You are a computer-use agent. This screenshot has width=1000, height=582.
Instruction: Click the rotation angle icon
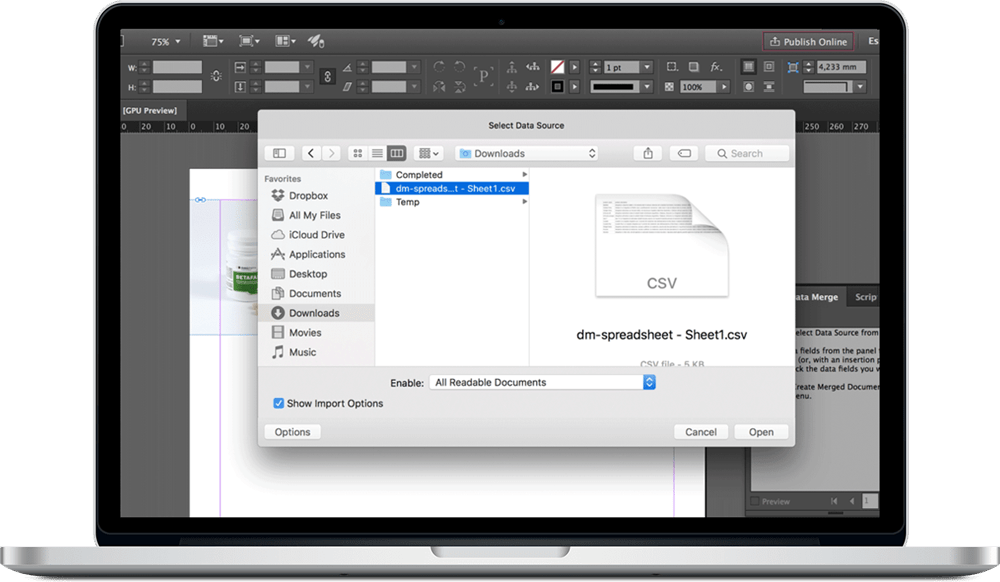tap(347, 67)
